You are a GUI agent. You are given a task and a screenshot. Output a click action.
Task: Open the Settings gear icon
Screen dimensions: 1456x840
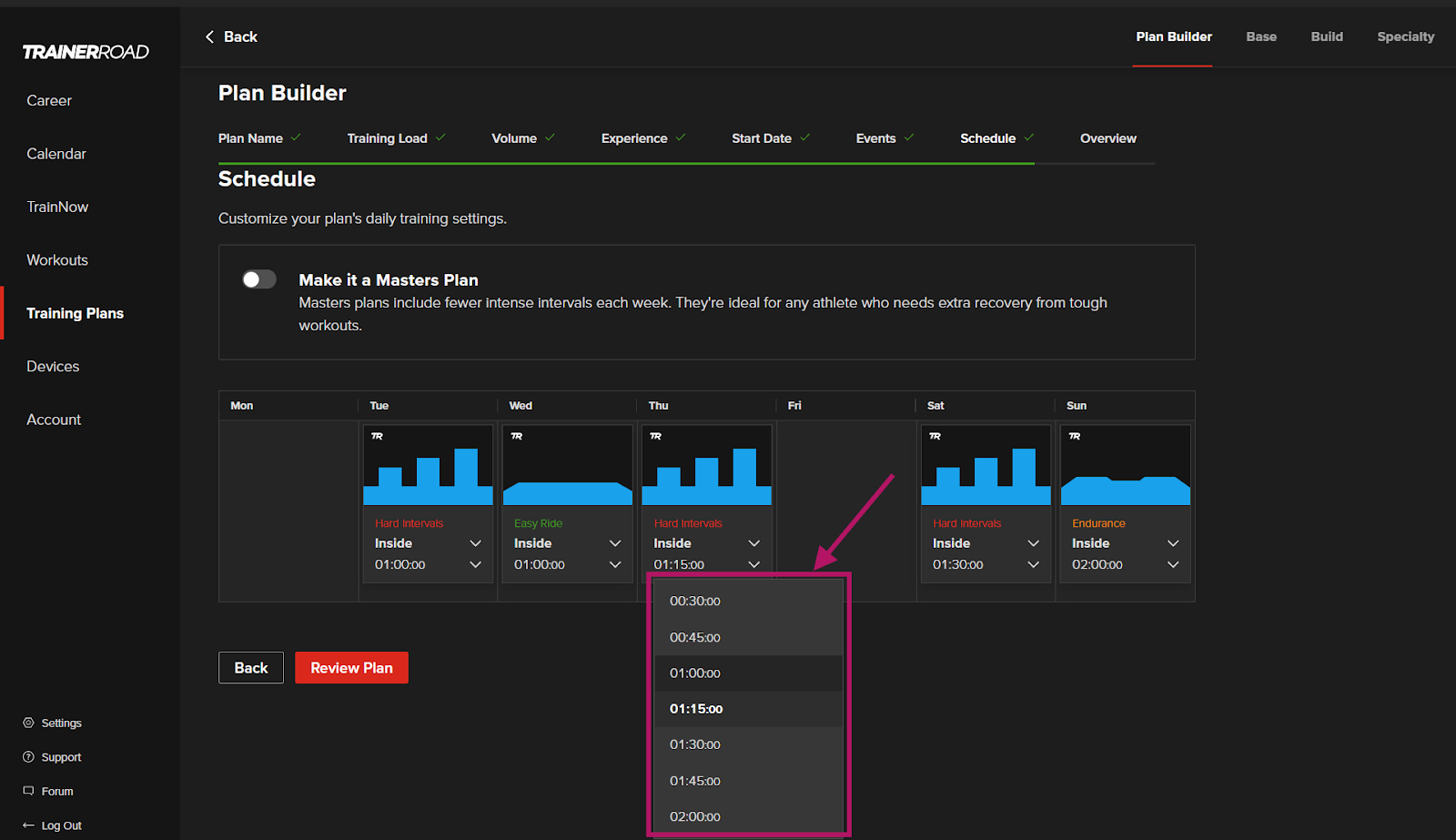[28, 723]
